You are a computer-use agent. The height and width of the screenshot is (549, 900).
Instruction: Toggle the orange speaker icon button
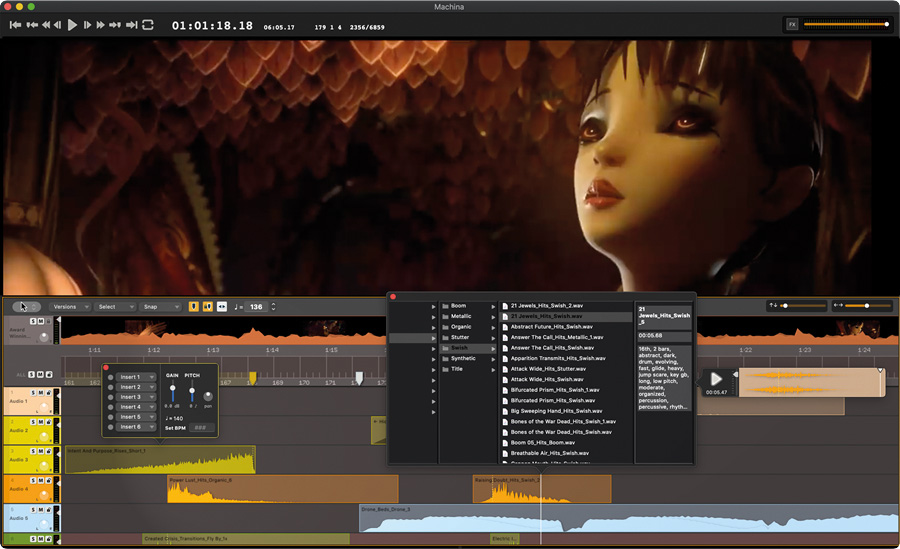coord(208,307)
